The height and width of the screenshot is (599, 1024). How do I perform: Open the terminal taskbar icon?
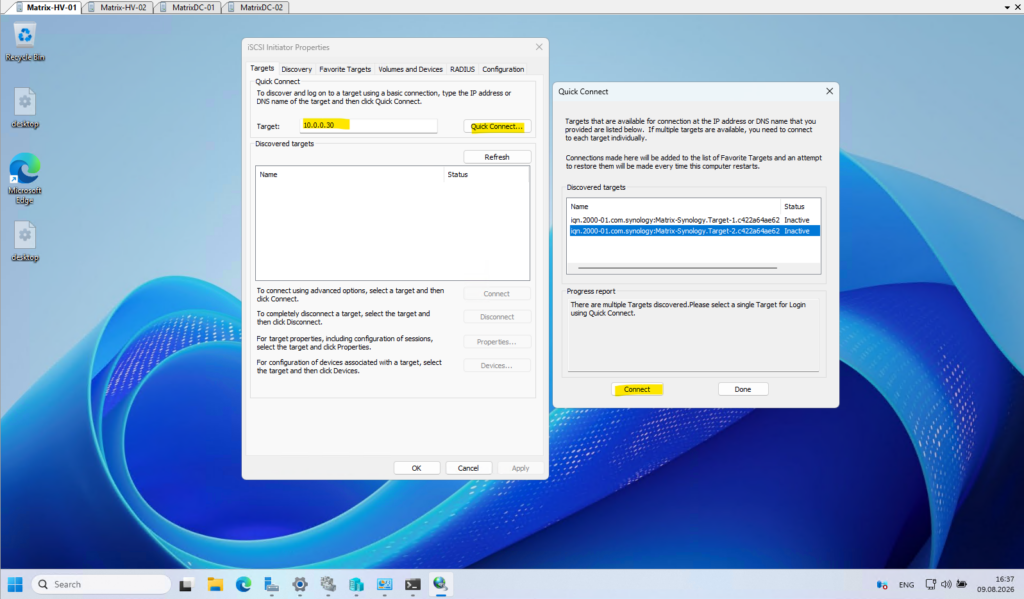(x=412, y=585)
